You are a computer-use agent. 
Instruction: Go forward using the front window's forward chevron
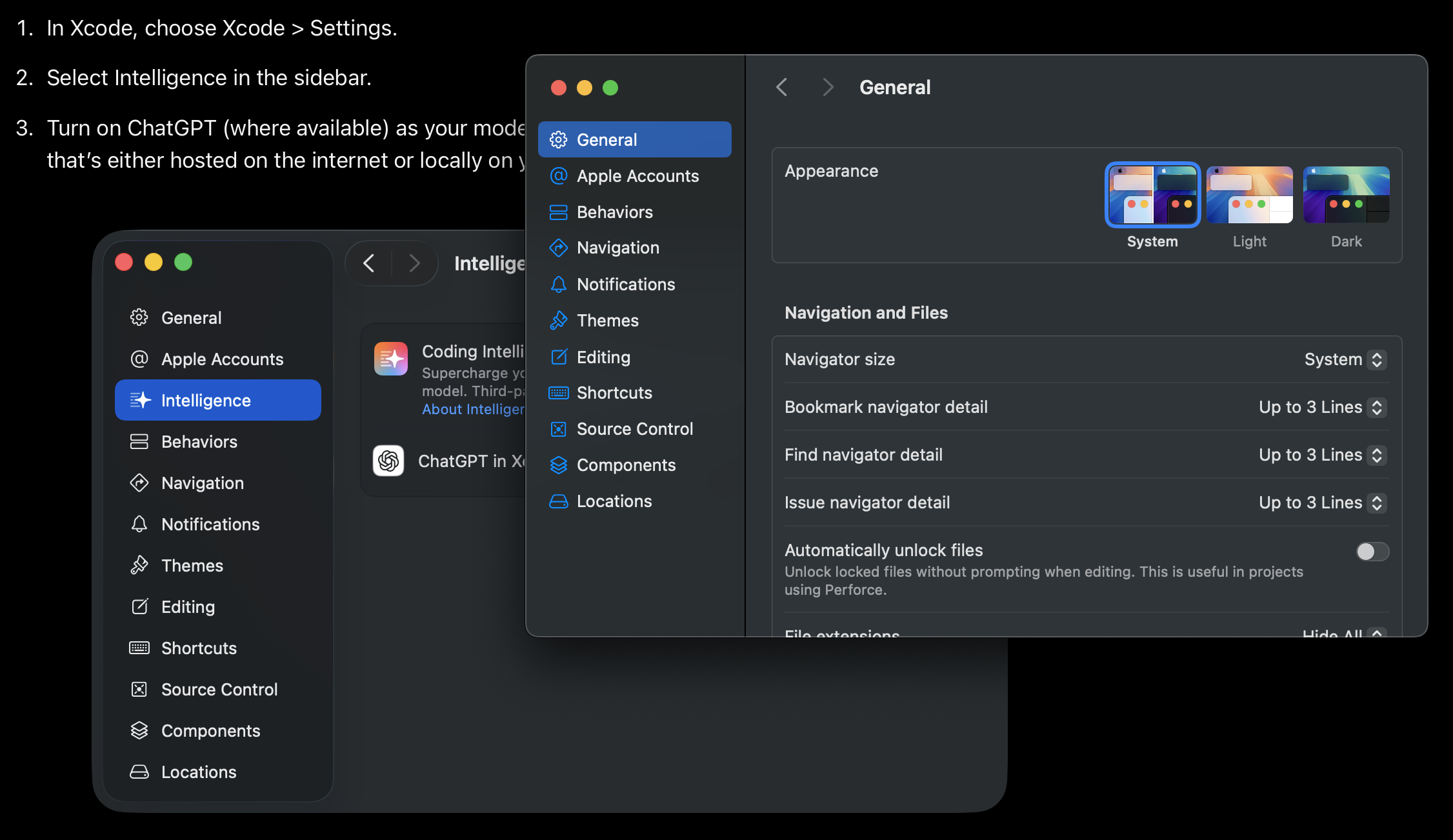tap(828, 87)
